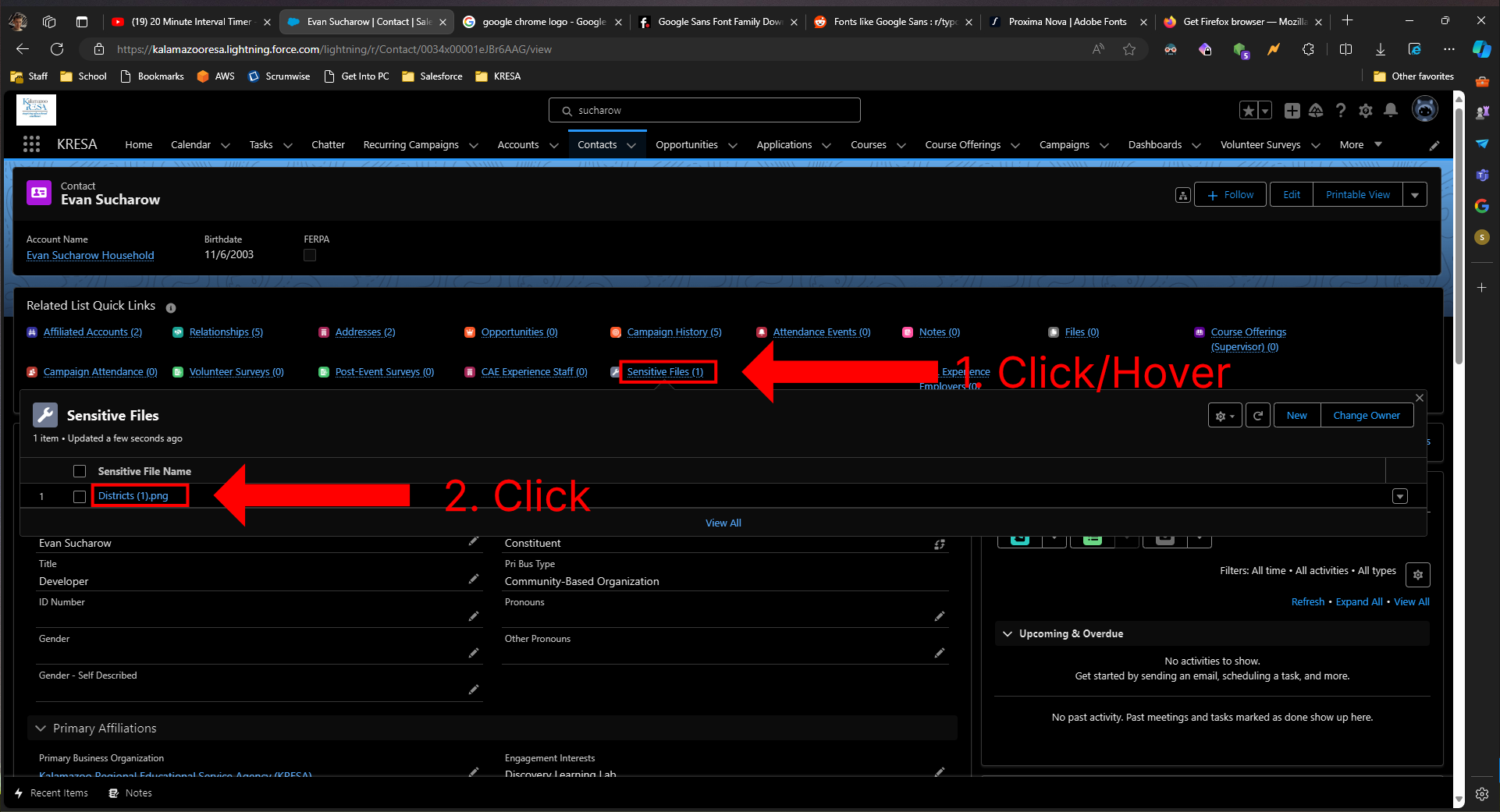
Task: Open the More navigation dropdown
Action: tap(1360, 145)
